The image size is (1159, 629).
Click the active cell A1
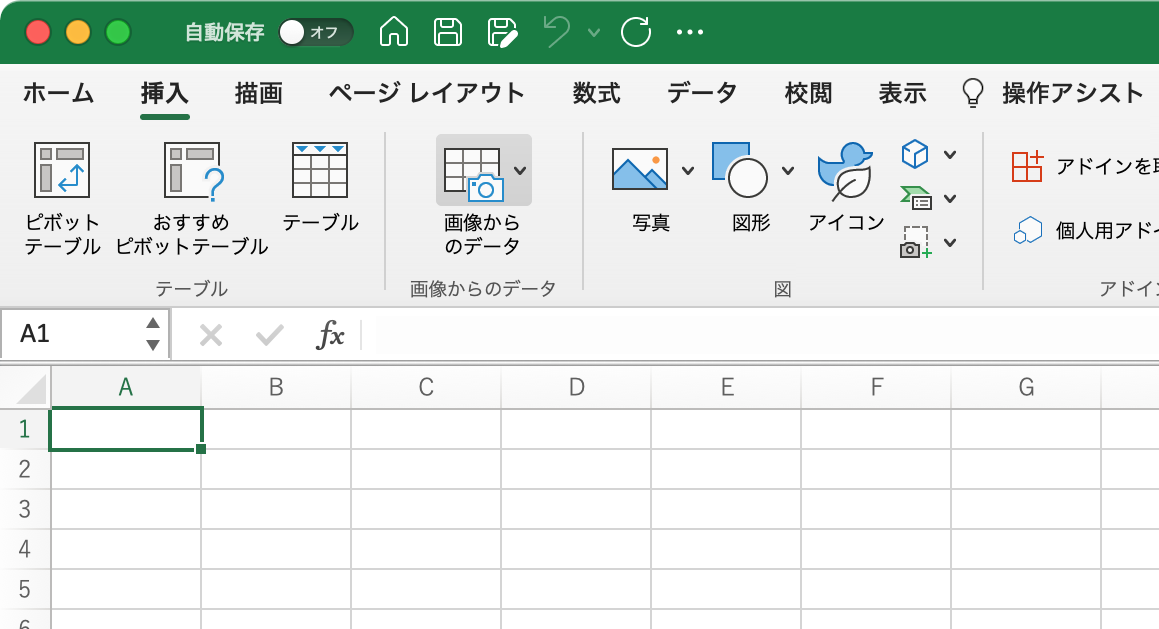(126, 429)
